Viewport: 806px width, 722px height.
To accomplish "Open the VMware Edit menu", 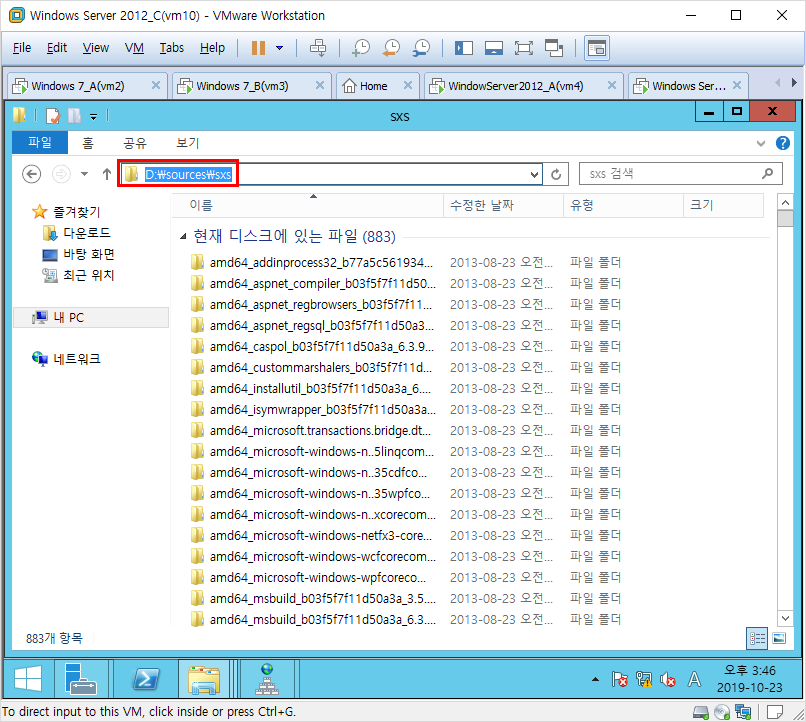I will (57, 48).
